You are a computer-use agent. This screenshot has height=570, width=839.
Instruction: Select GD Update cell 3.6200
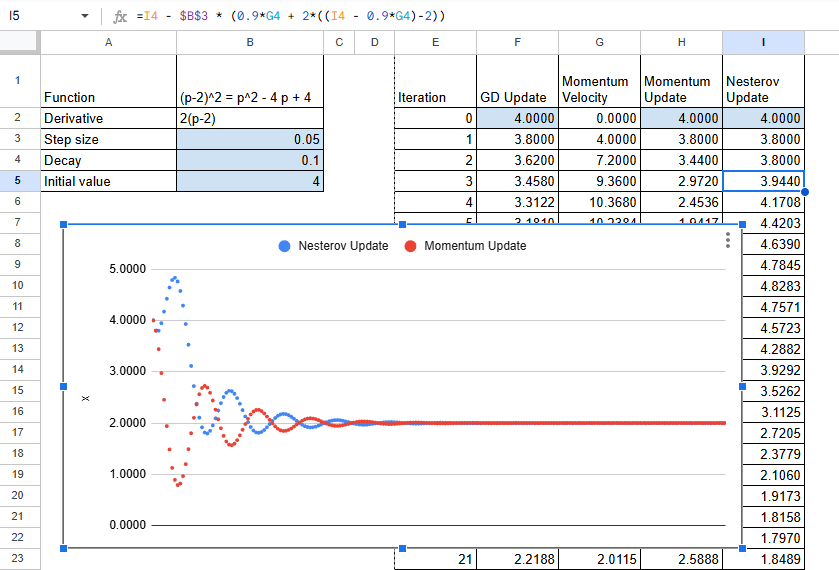pyautogui.click(x=517, y=160)
